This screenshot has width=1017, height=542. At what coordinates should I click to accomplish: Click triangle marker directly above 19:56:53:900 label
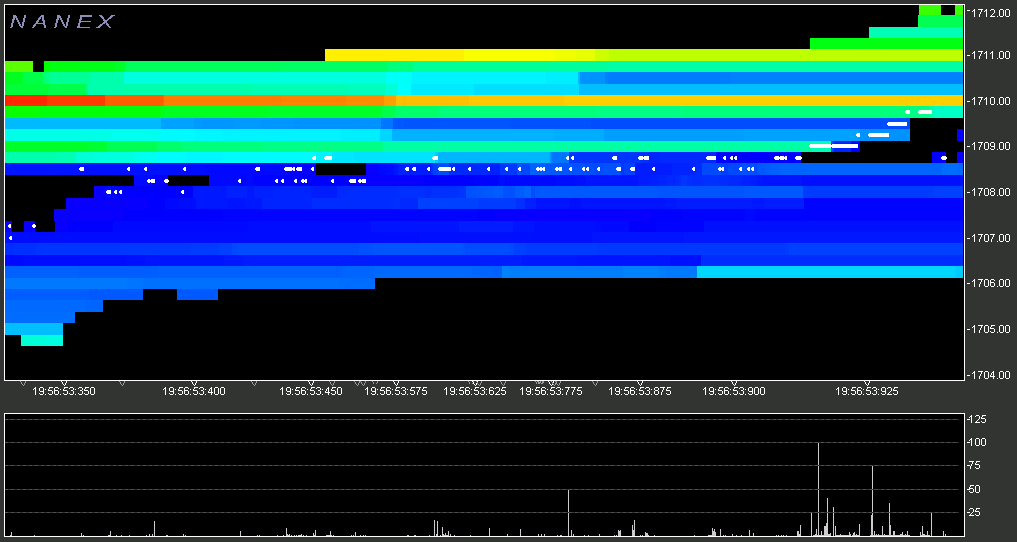[x=734, y=383]
